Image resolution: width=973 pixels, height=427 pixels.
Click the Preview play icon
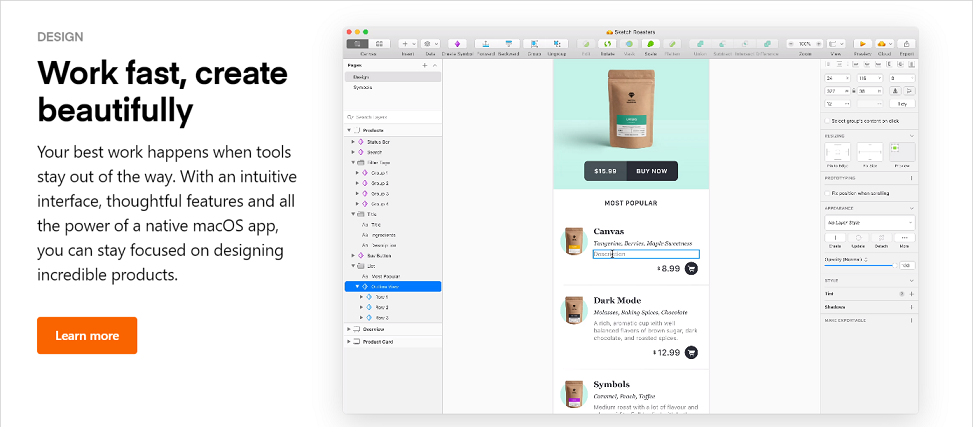[x=862, y=44]
